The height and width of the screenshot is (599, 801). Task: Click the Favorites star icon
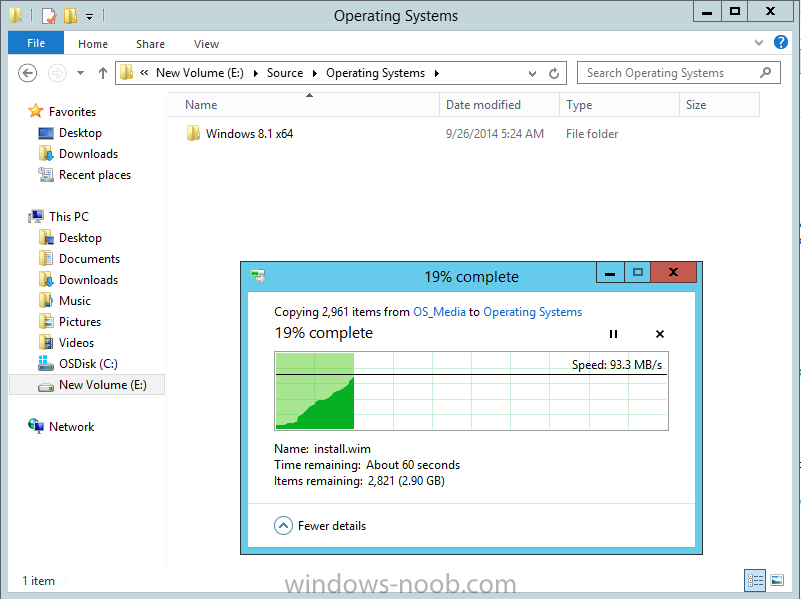[x=36, y=111]
